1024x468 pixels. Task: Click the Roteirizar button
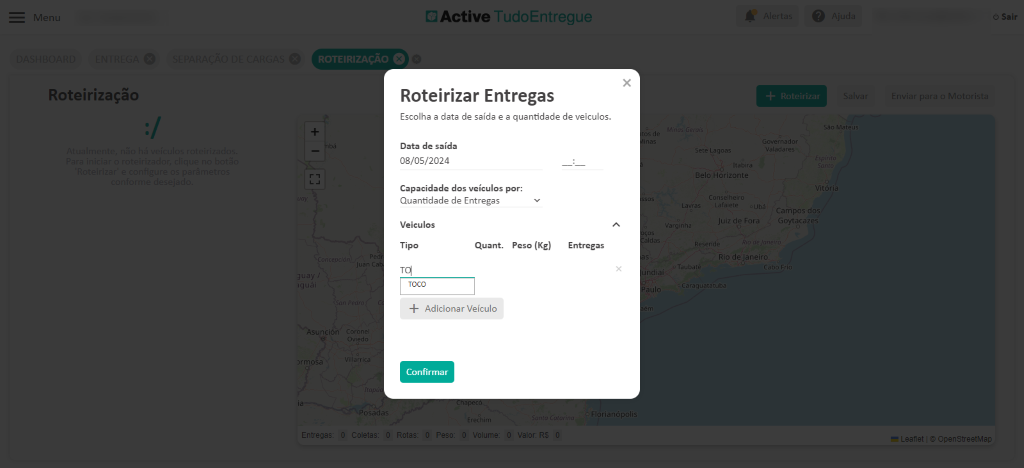[x=792, y=96]
